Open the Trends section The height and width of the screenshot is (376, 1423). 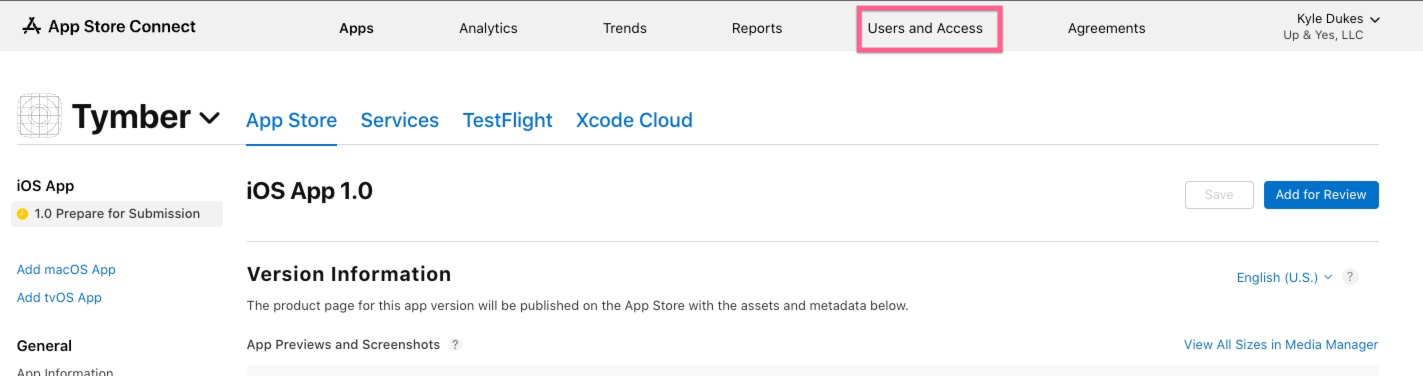pyautogui.click(x=624, y=28)
